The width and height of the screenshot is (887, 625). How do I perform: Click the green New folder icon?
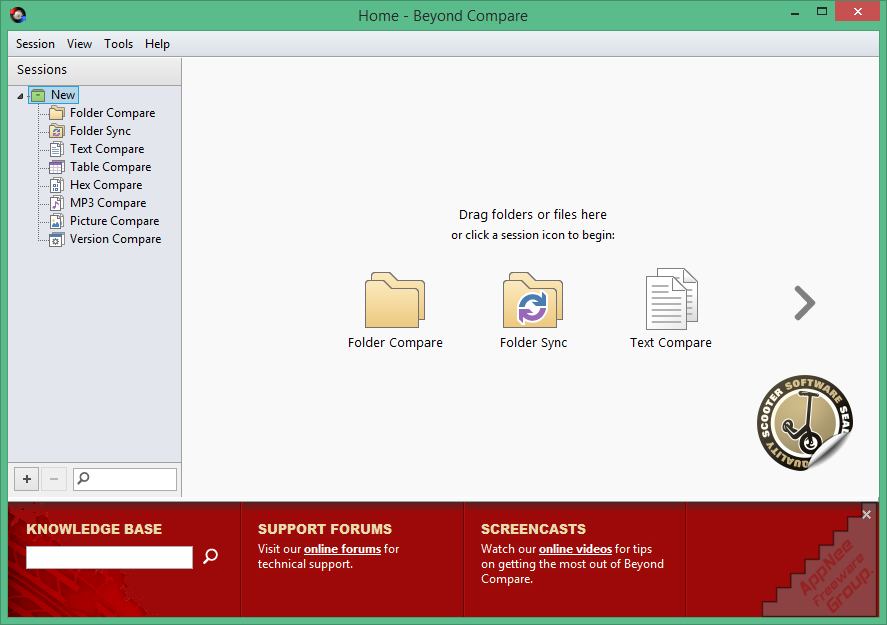click(38, 96)
